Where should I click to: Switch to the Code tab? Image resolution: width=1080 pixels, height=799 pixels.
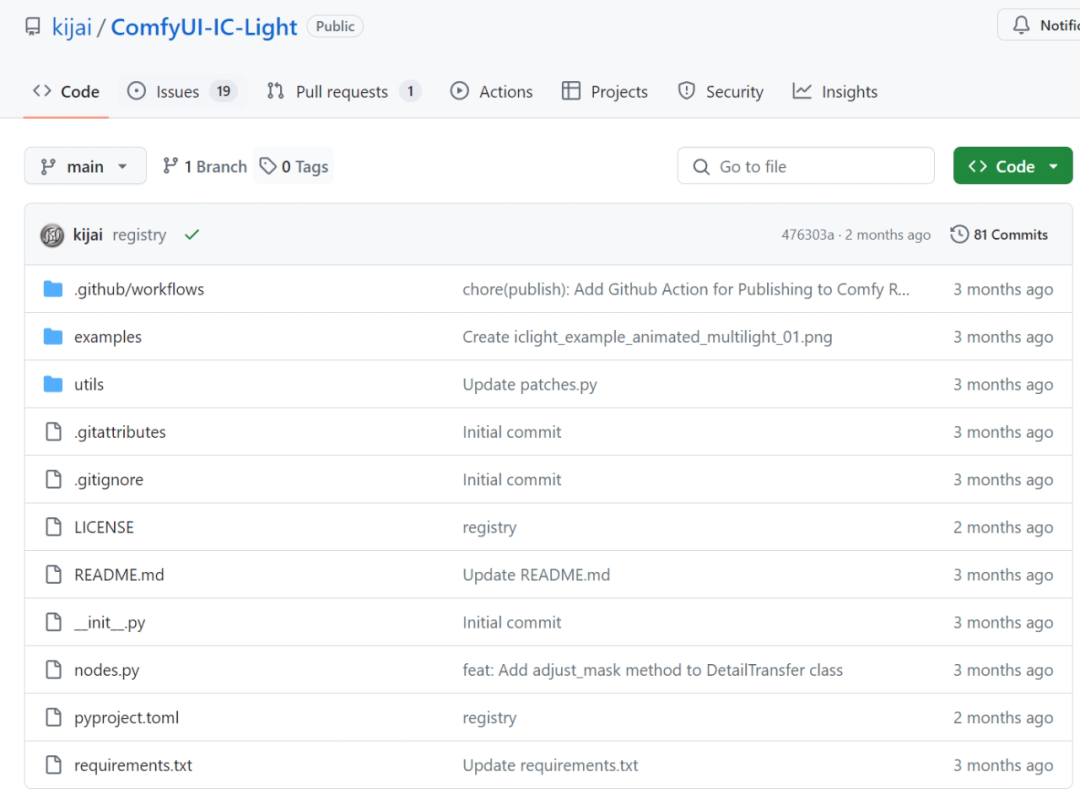(x=66, y=92)
